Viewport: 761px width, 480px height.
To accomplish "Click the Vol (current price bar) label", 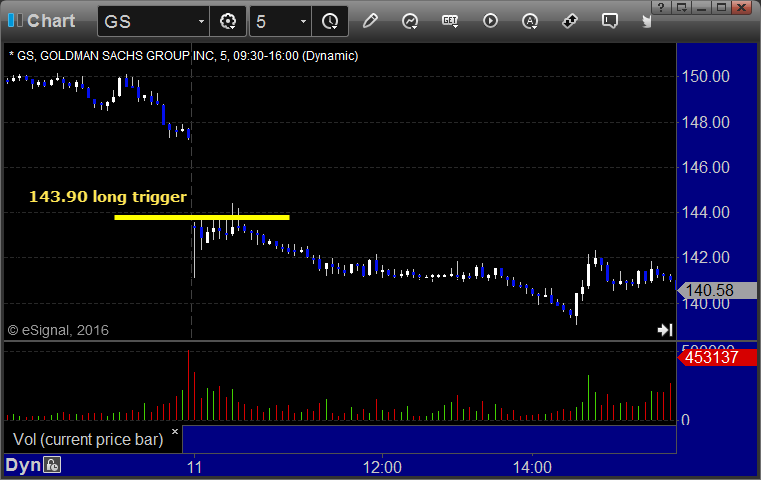I will [x=88, y=439].
